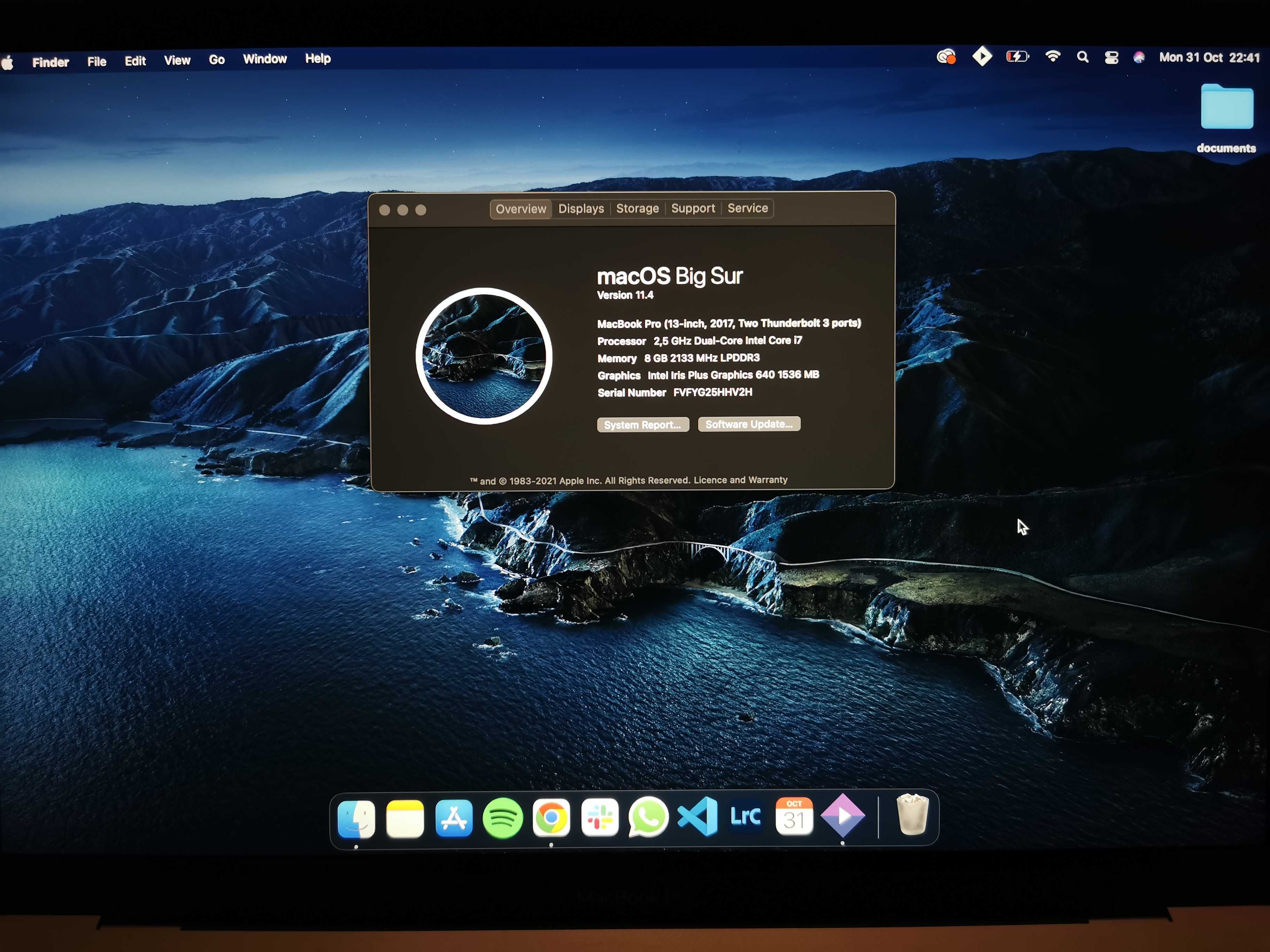Open the Wi-Fi menu
1270x952 pixels.
point(1053,56)
